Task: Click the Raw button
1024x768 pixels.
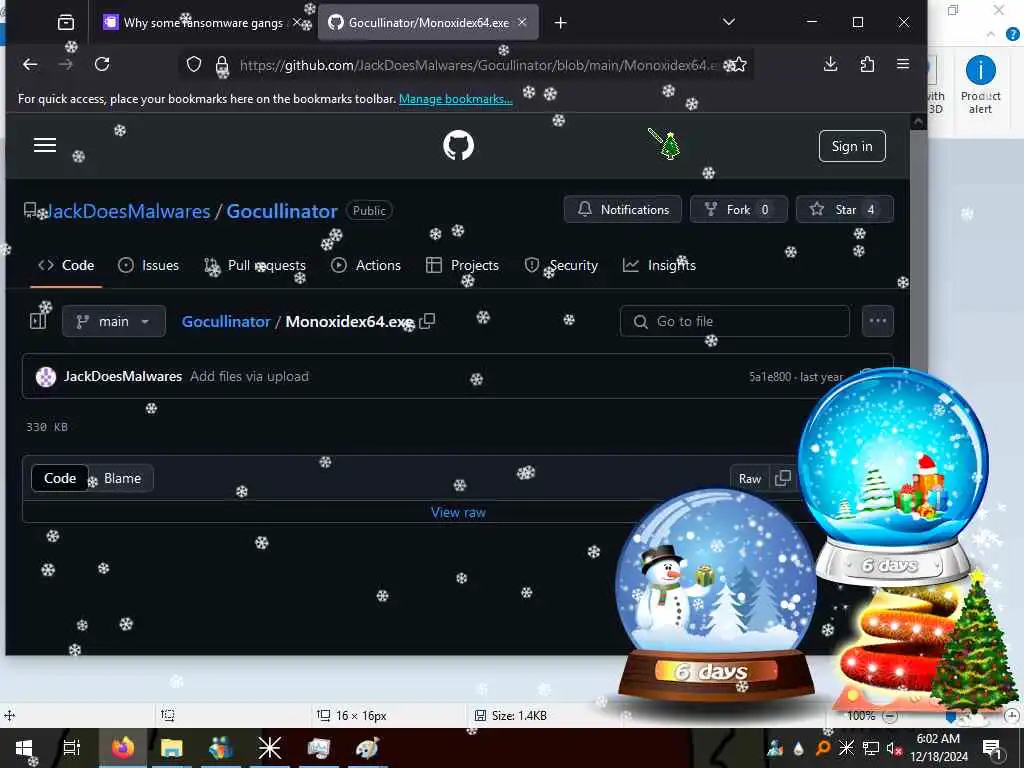Action: [x=750, y=479]
